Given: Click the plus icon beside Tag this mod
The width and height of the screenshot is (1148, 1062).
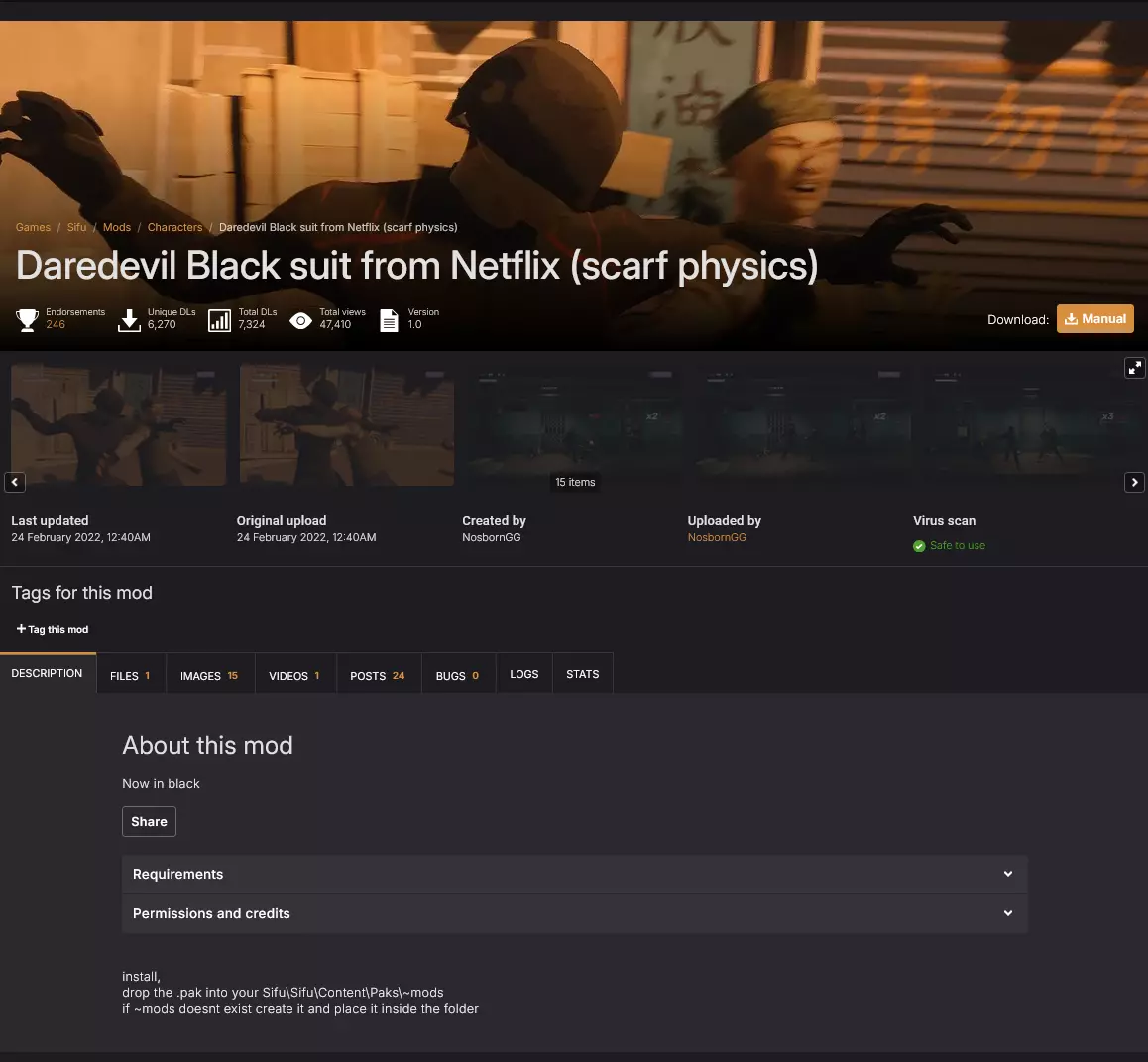Looking at the screenshot, I should pyautogui.click(x=21, y=629).
